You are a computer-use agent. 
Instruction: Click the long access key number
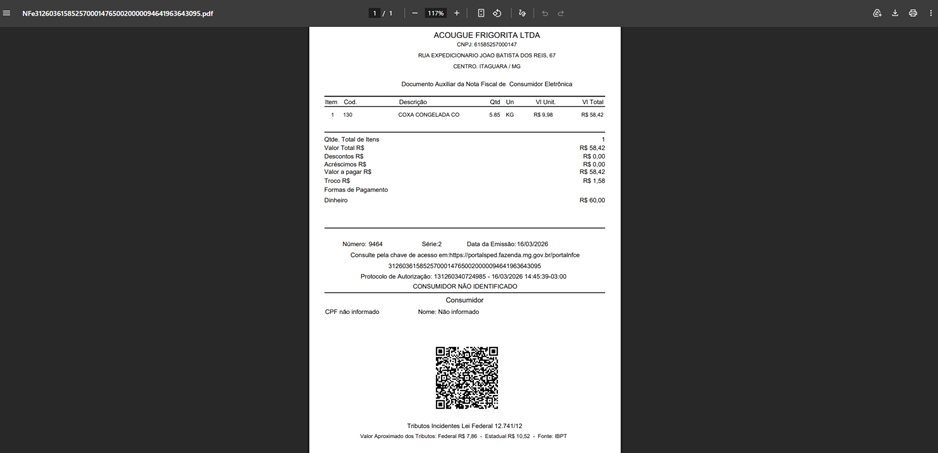(x=465, y=266)
